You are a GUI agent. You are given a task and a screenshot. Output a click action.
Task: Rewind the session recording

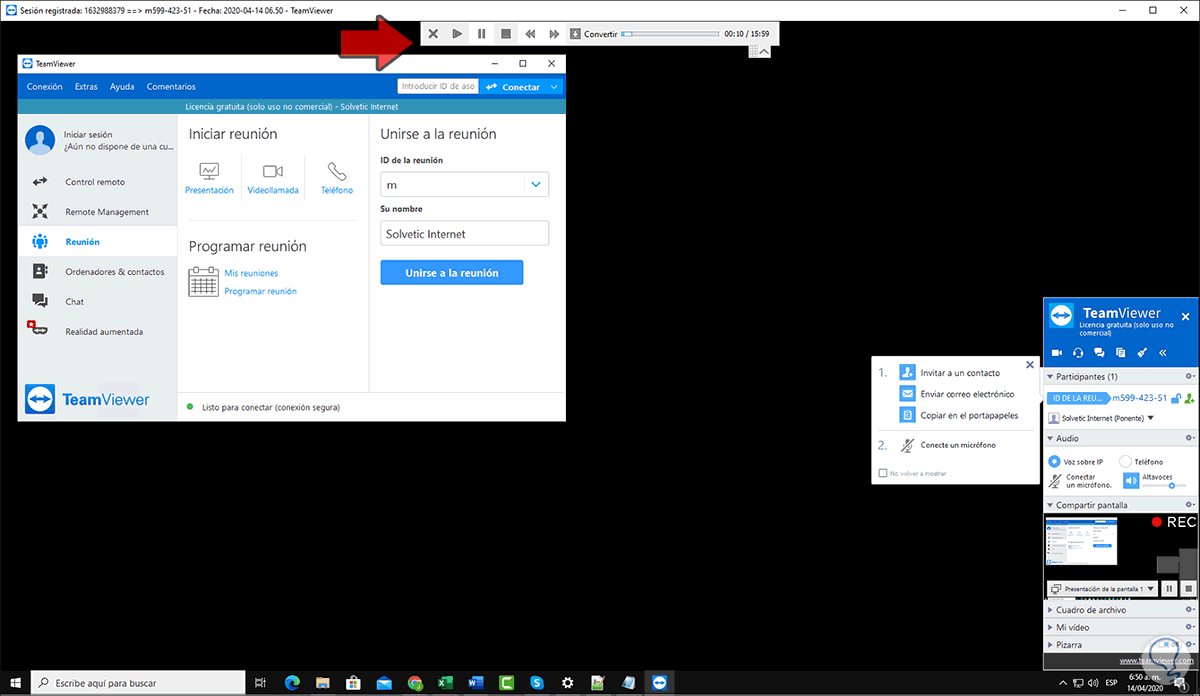coord(530,34)
